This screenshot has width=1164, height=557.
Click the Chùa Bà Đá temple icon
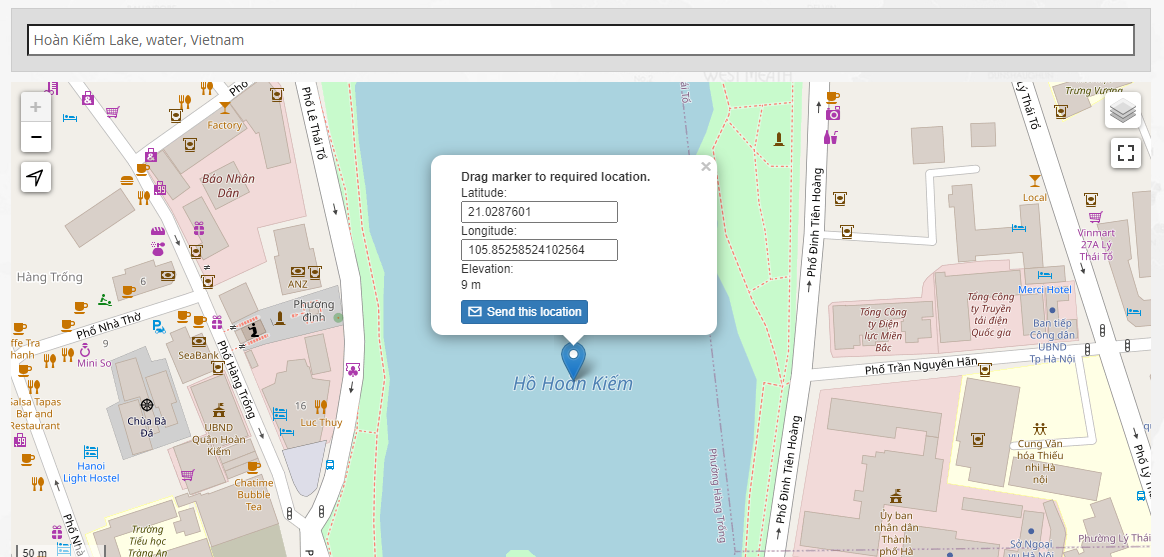click(x=146, y=405)
